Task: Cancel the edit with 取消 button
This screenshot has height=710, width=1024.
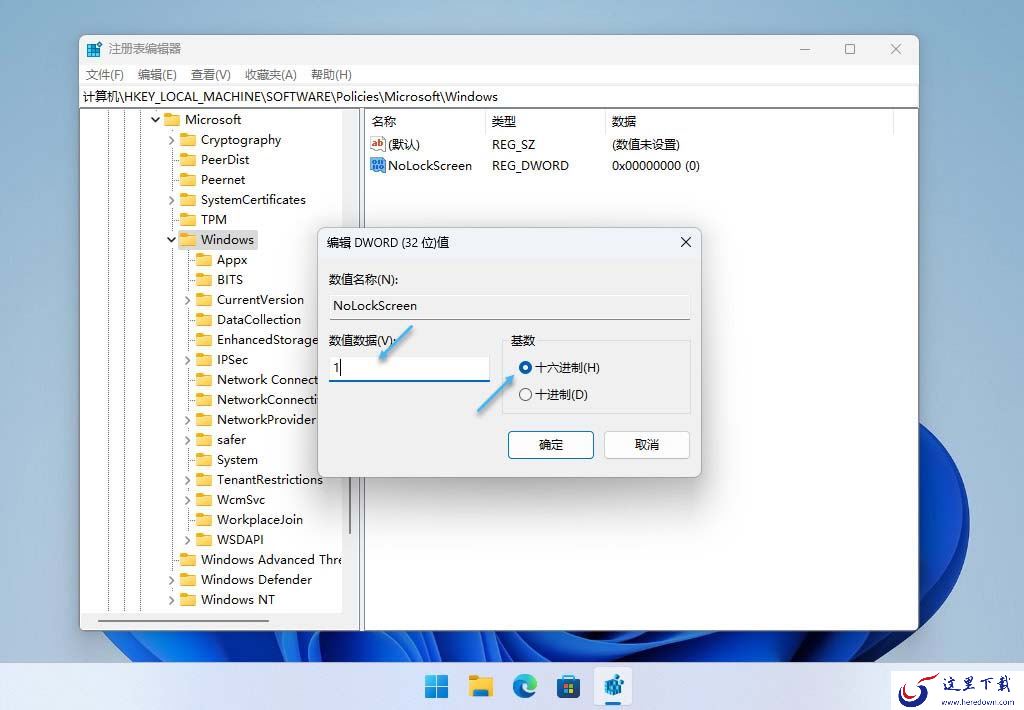Action: (x=647, y=445)
